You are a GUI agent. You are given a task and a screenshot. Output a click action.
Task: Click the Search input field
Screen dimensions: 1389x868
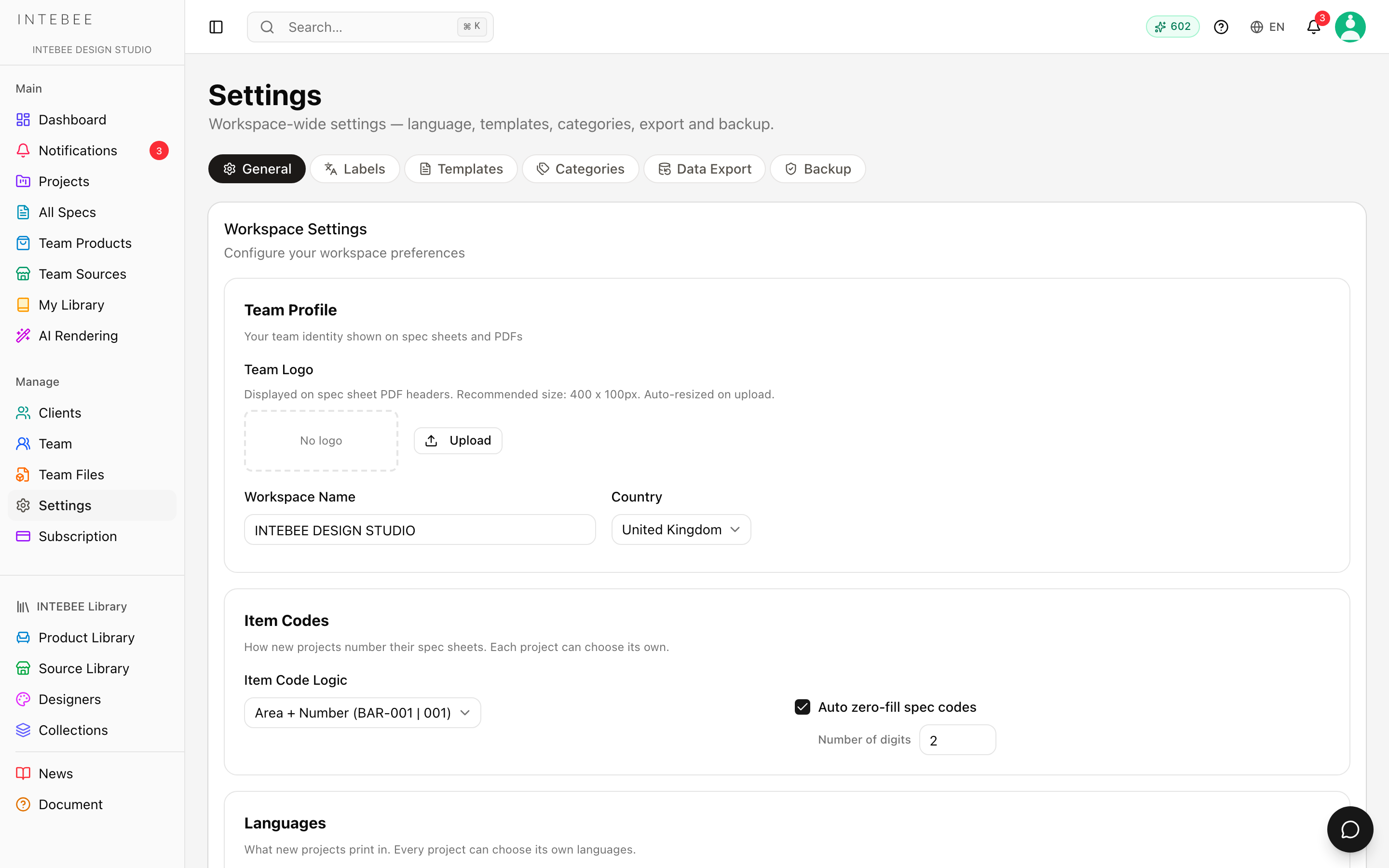(x=370, y=27)
